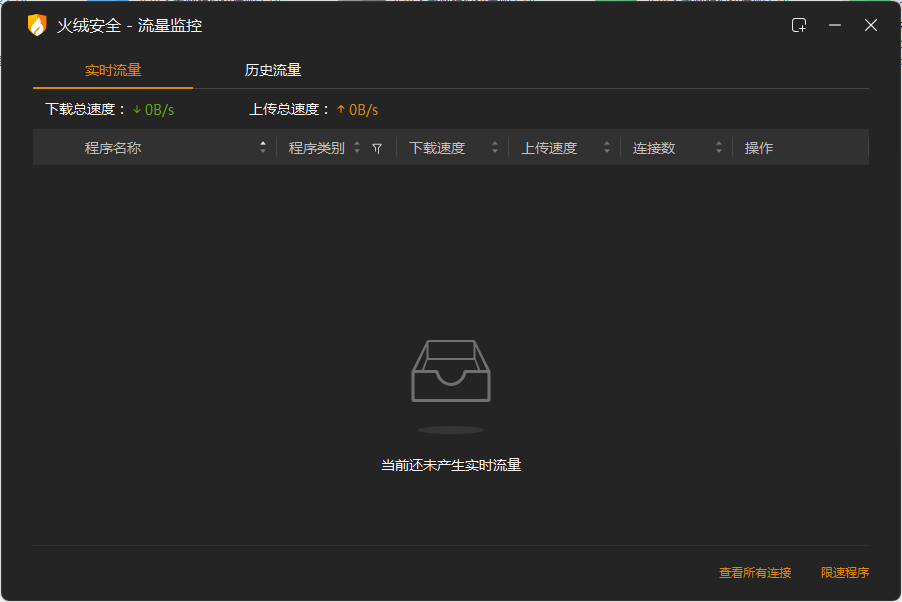
Task: Click the 操作 column header
Action: click(759, 148)
